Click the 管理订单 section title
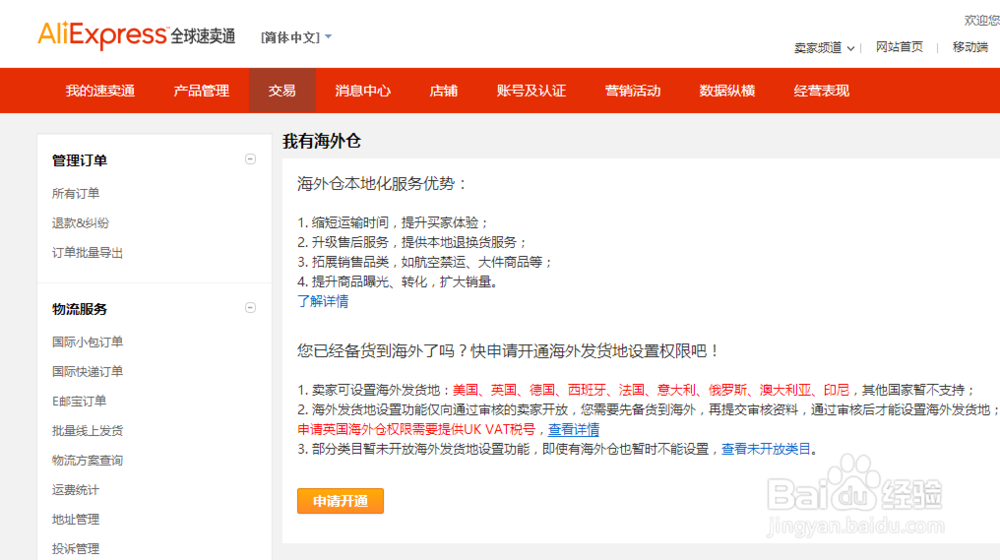This screenshot has height=560, width=1000. point(79,160)
